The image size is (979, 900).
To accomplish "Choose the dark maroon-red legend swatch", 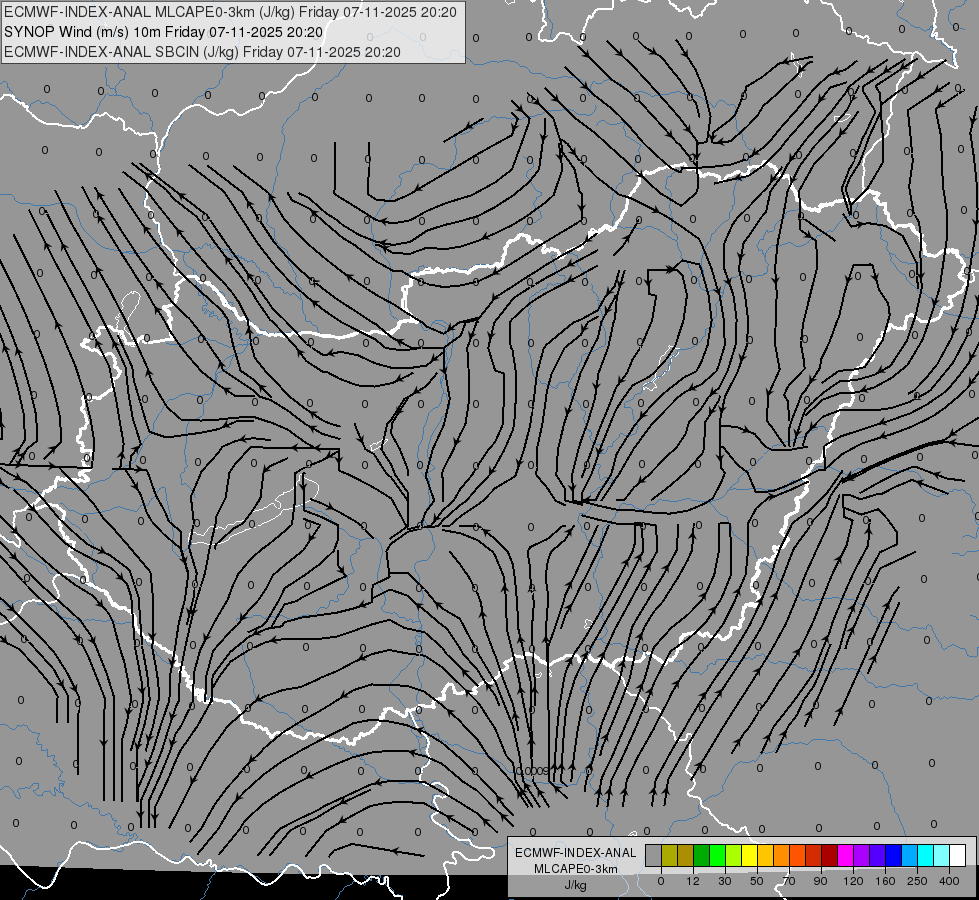I will (830, 855).
